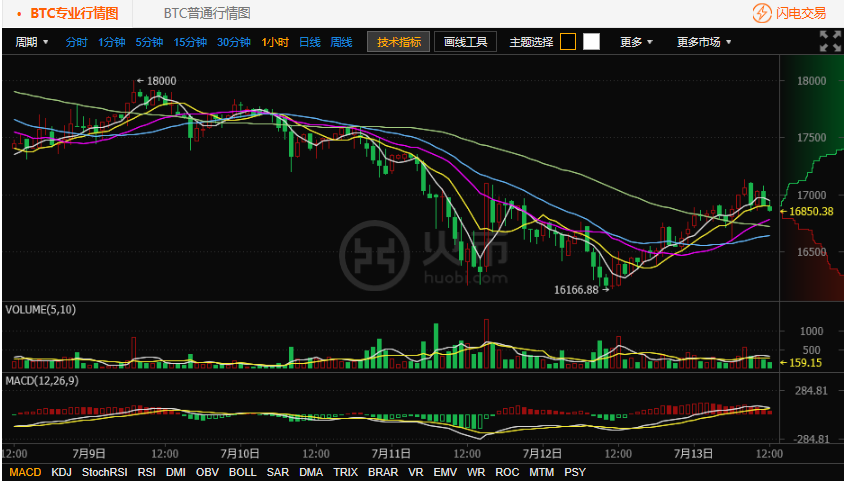Expand the 更多 dropdown menu
Viewport: 846px width, 481px height.
(x=636, y=42)
